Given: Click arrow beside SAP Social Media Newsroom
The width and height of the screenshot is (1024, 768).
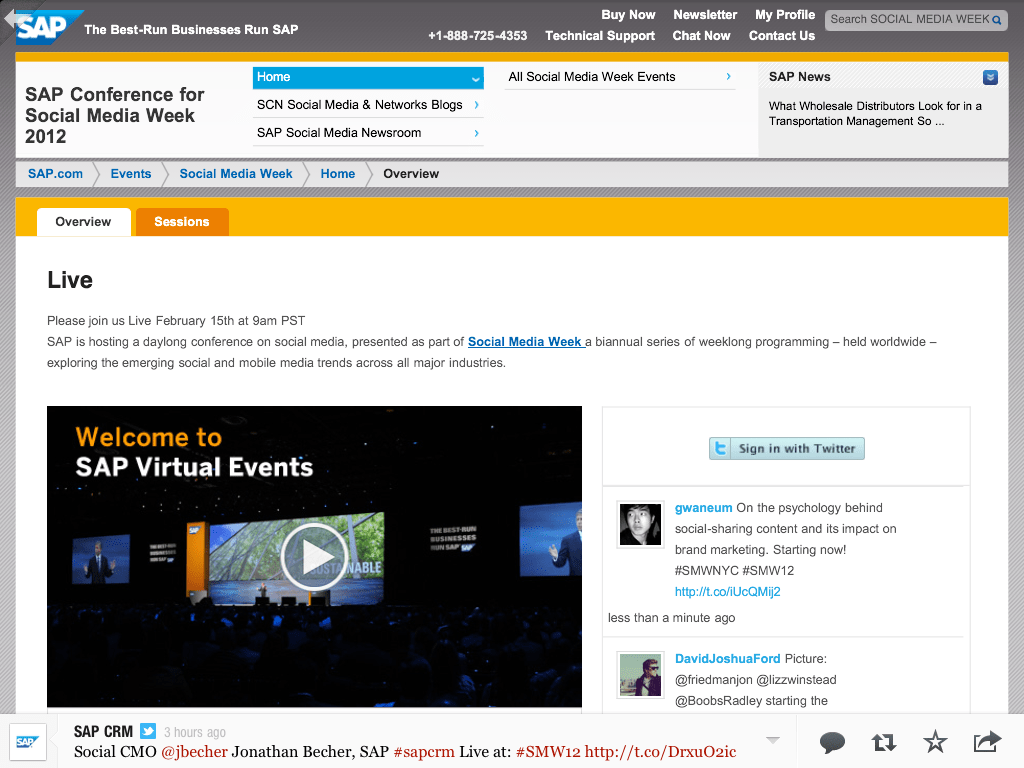Looking at the screenshot, I should tap(476, 133).
